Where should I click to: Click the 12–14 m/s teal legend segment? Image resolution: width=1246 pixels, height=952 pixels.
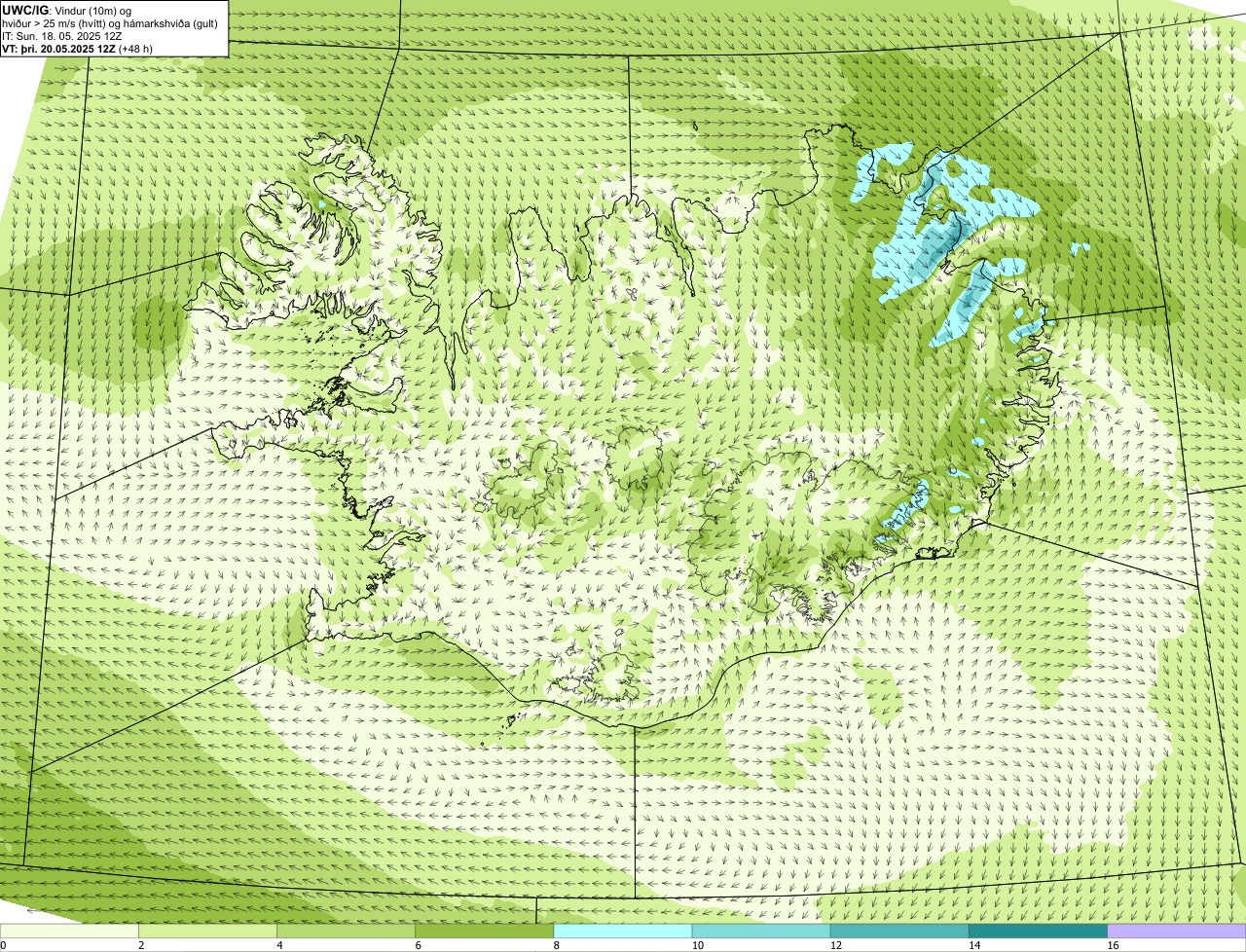point(899,931)
